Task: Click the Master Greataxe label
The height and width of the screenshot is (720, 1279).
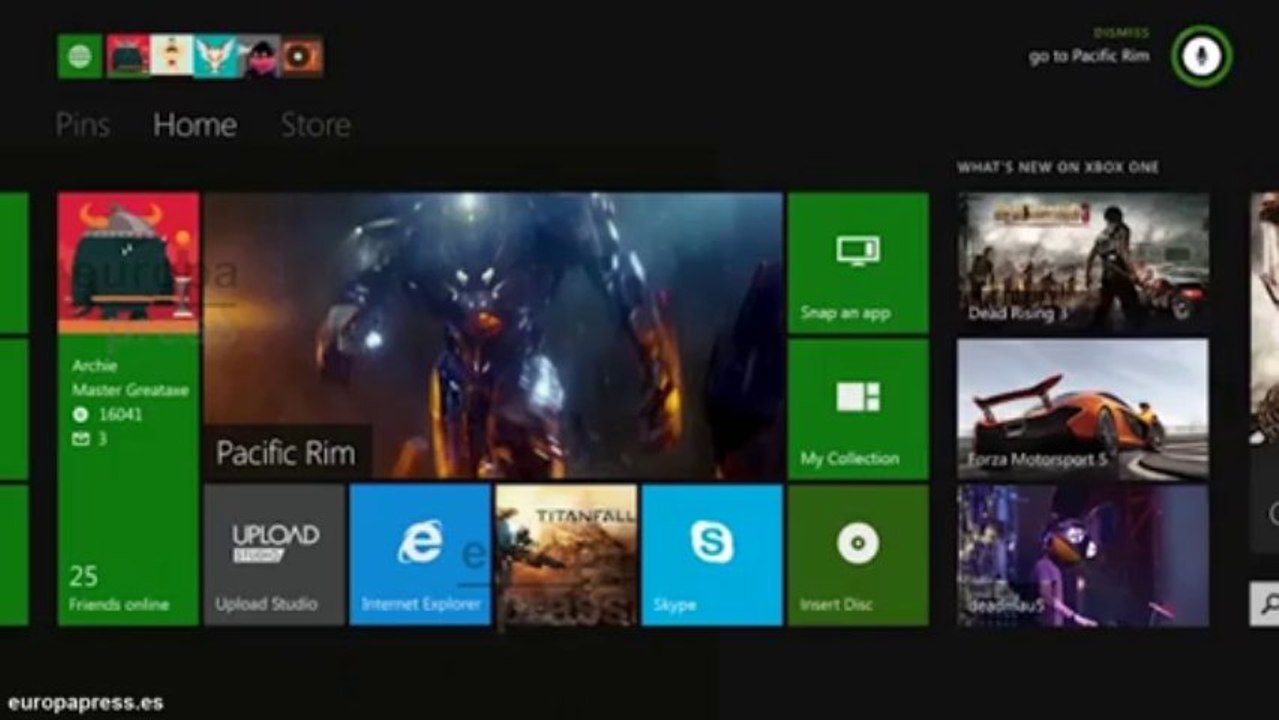Action: 130,390
